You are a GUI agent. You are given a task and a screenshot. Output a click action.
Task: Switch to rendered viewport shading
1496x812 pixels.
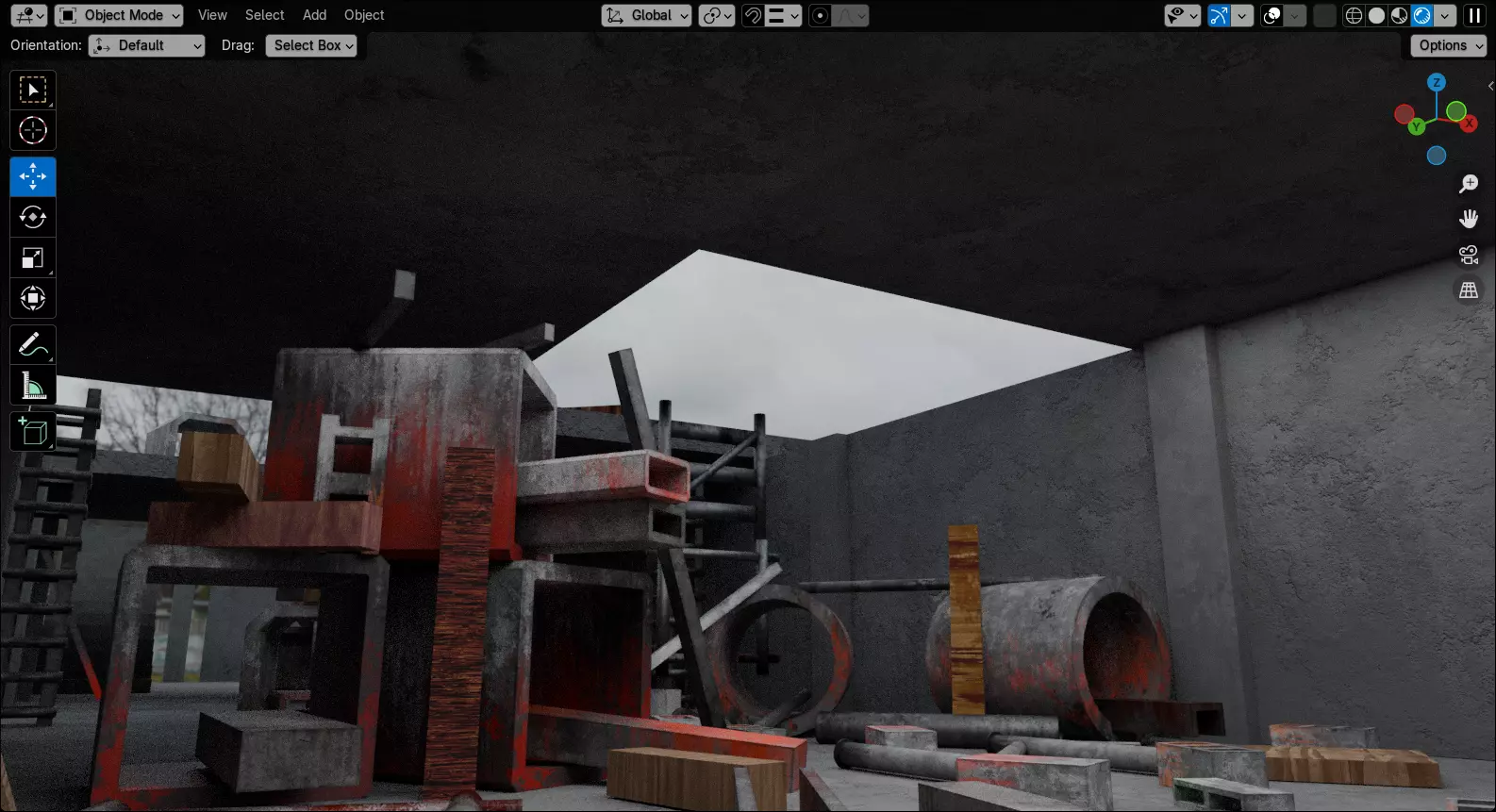click(x=1421, y=15)
